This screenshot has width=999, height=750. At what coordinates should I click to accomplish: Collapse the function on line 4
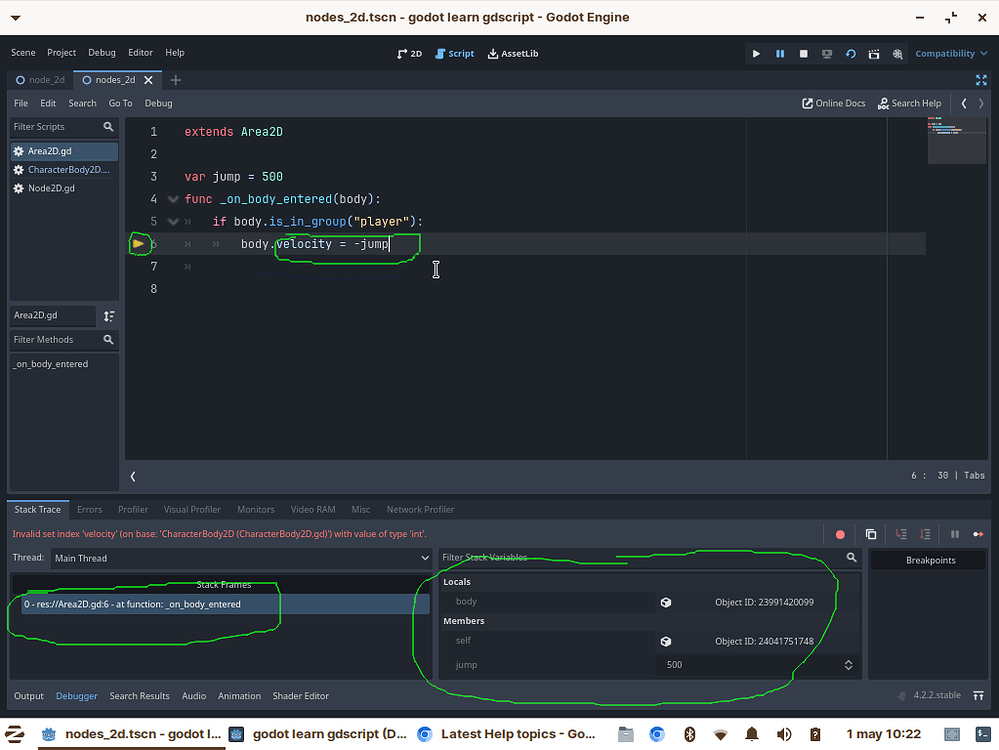click(x=170, y=199)
